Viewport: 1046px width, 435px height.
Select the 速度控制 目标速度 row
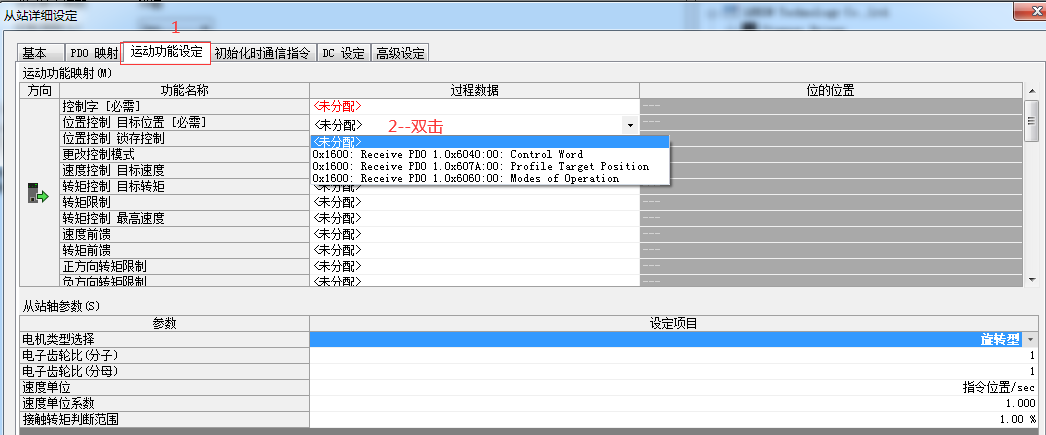[x=184, y=170]
